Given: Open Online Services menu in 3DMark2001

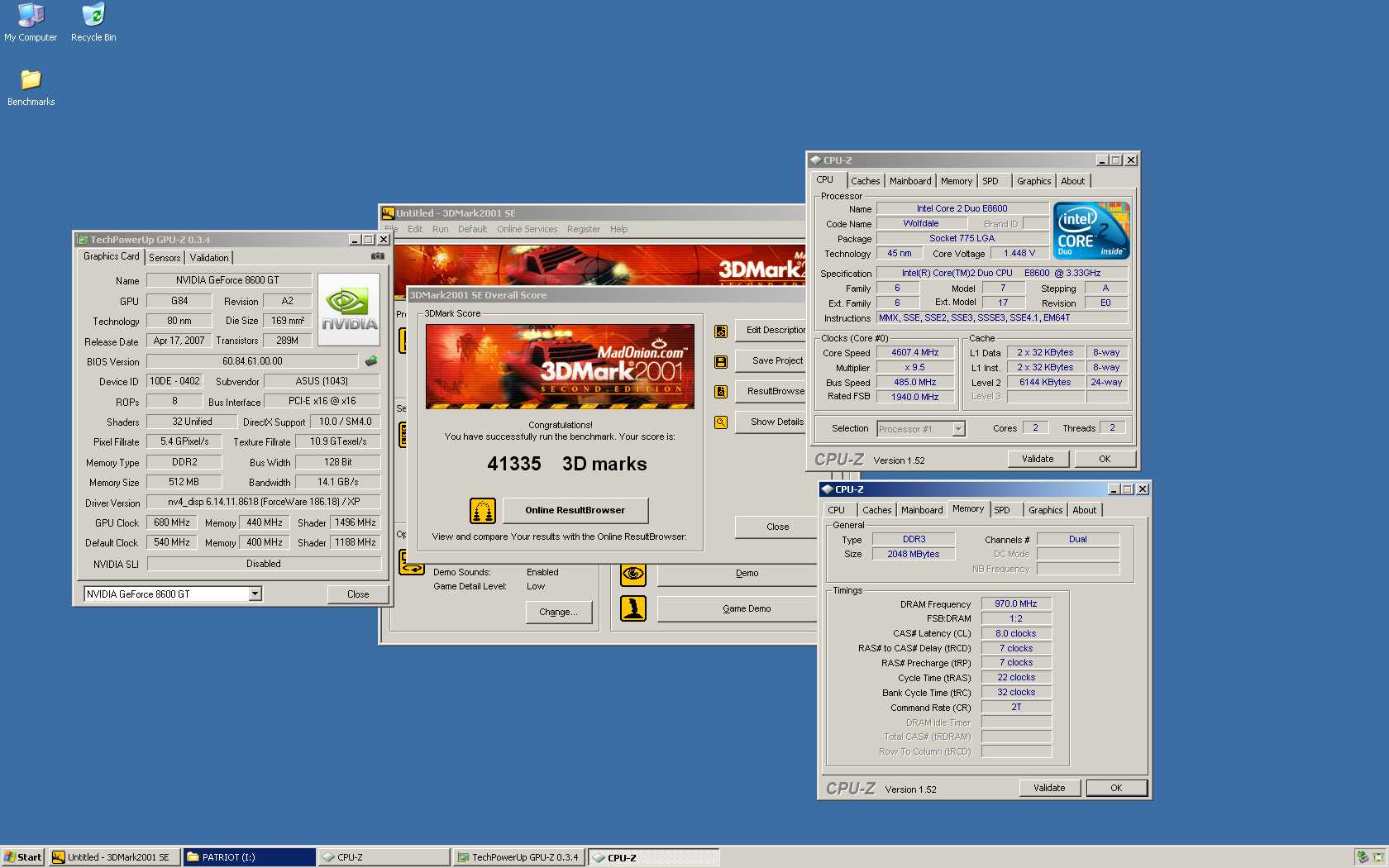Looking at the screenshot, I should pyautogui.click(x=527, y=229).
